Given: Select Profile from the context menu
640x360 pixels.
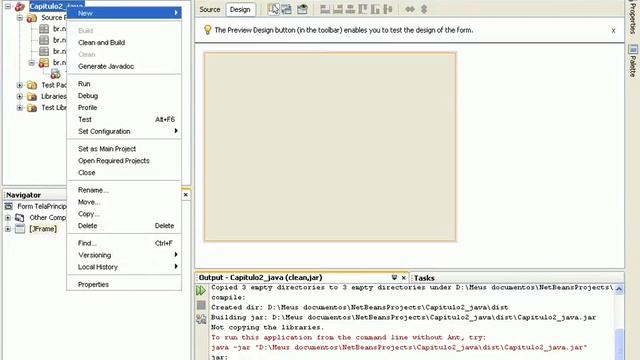Looking at the screenshot, I should point(124,107).
